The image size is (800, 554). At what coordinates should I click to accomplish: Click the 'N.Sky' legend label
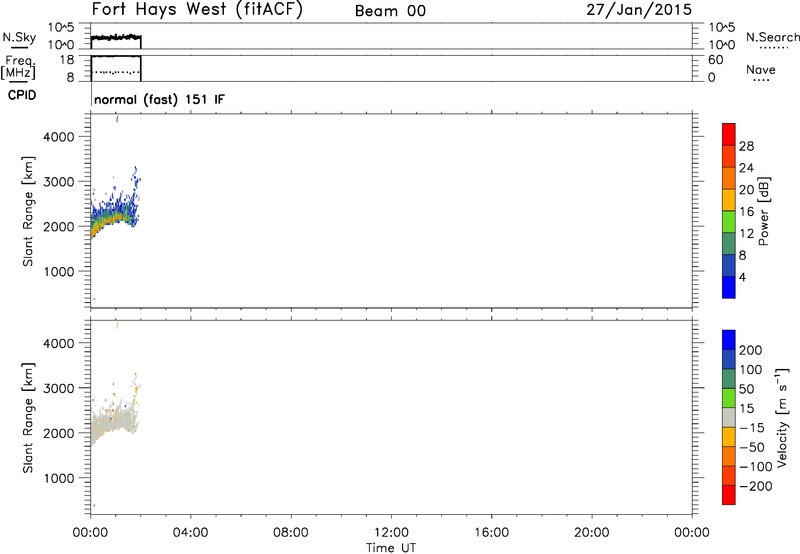coord(19,37)
